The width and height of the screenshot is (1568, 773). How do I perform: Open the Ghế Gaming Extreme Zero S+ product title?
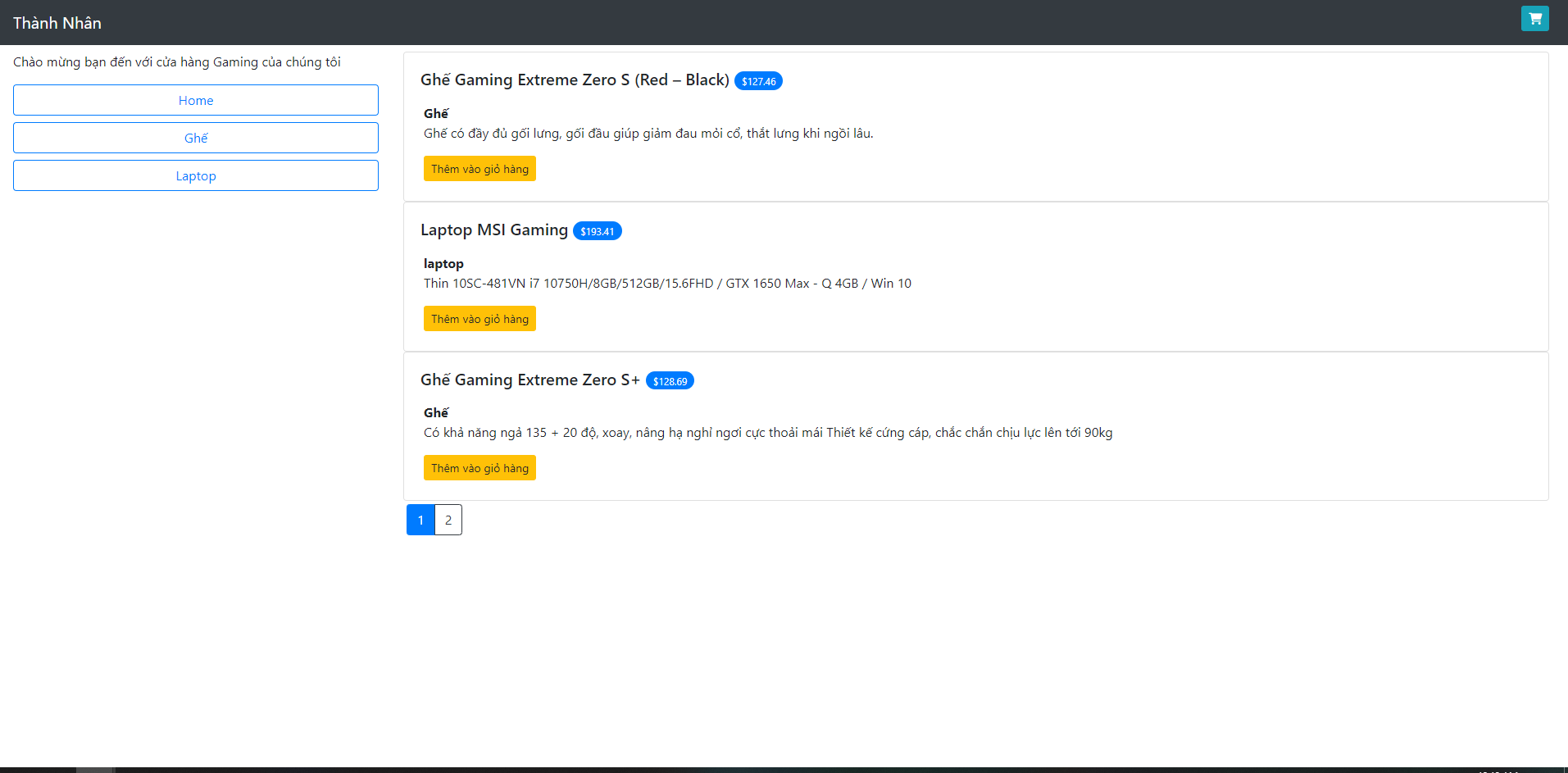pyautogui.click(x=530, y=380)
